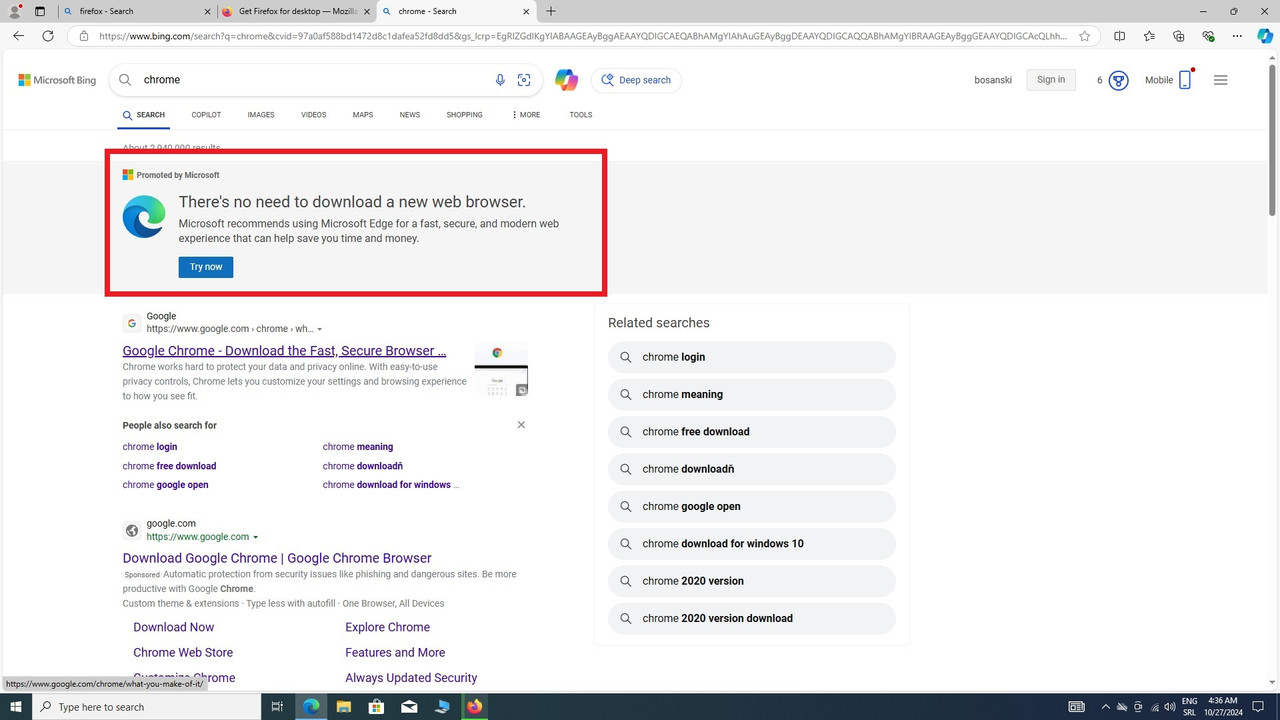Click the Windows taskbar search box
The image size is (1280, 720).
point(147,707)
